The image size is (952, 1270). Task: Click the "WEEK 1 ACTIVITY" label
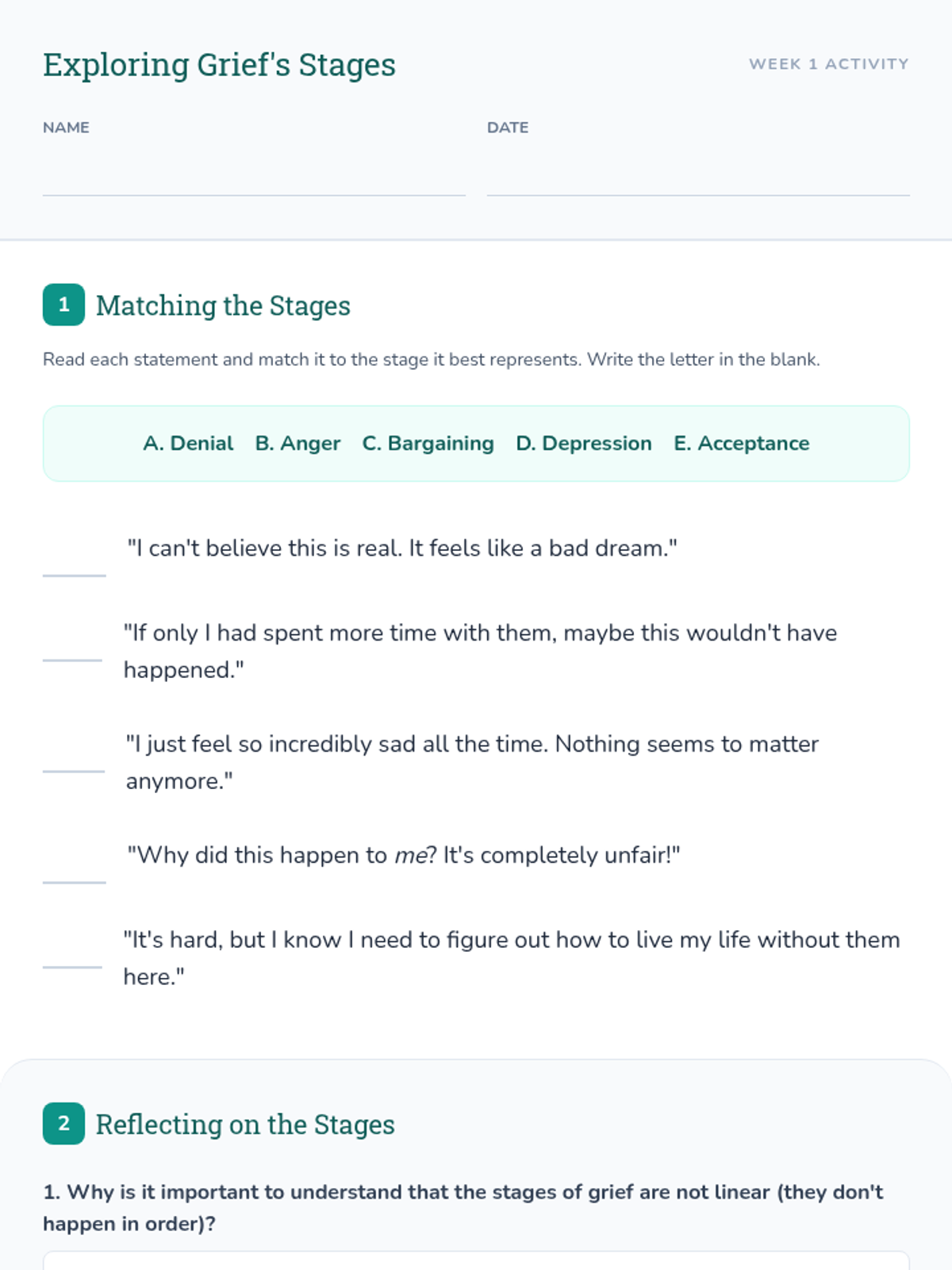coord(828,64)
